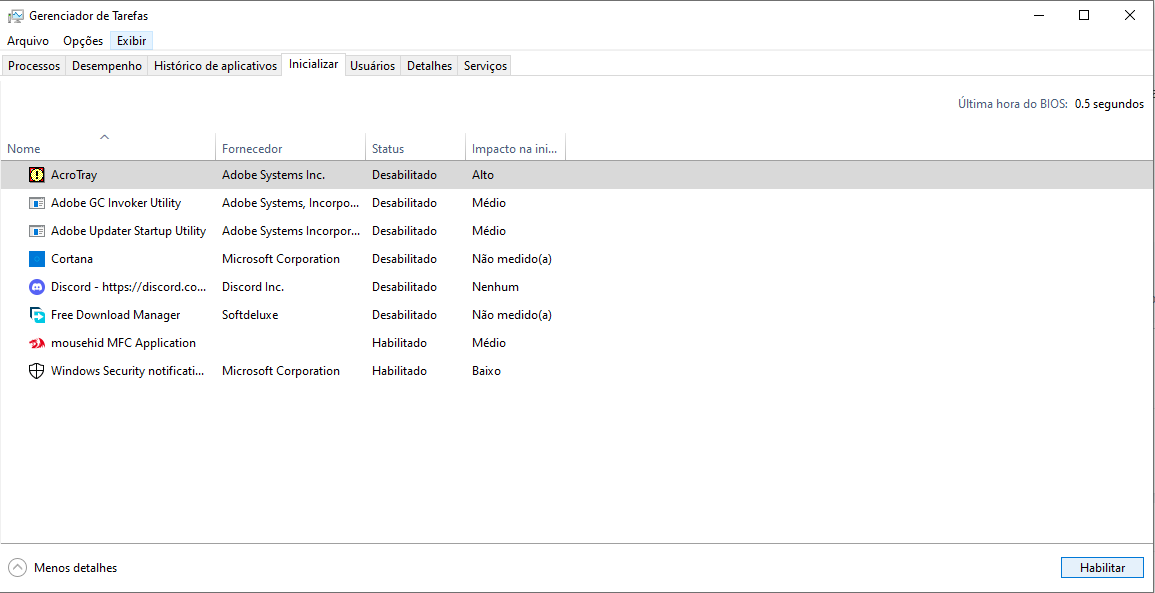Click Adobe Systems Inc. supplier cell

[273, 175]
